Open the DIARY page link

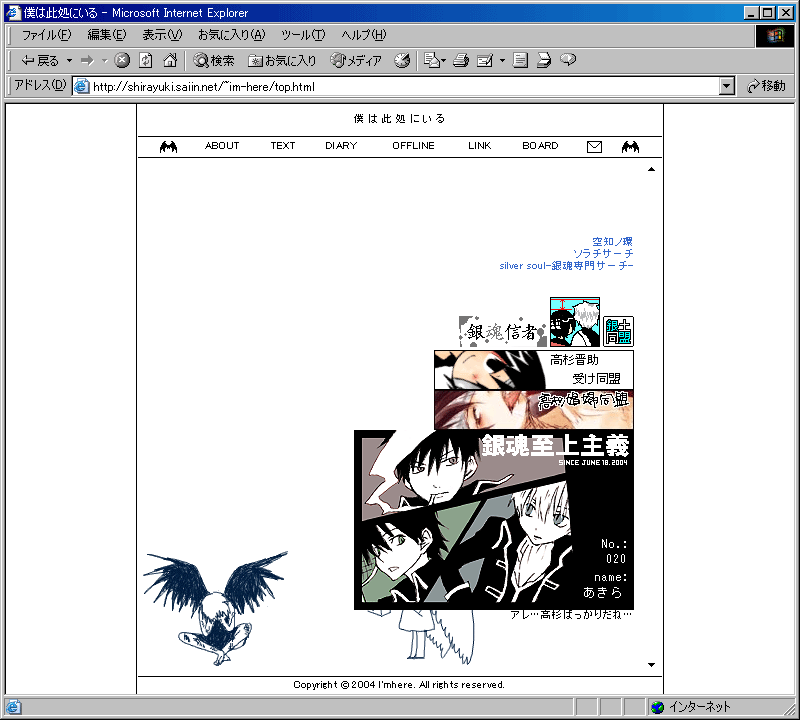pos(341,146)
